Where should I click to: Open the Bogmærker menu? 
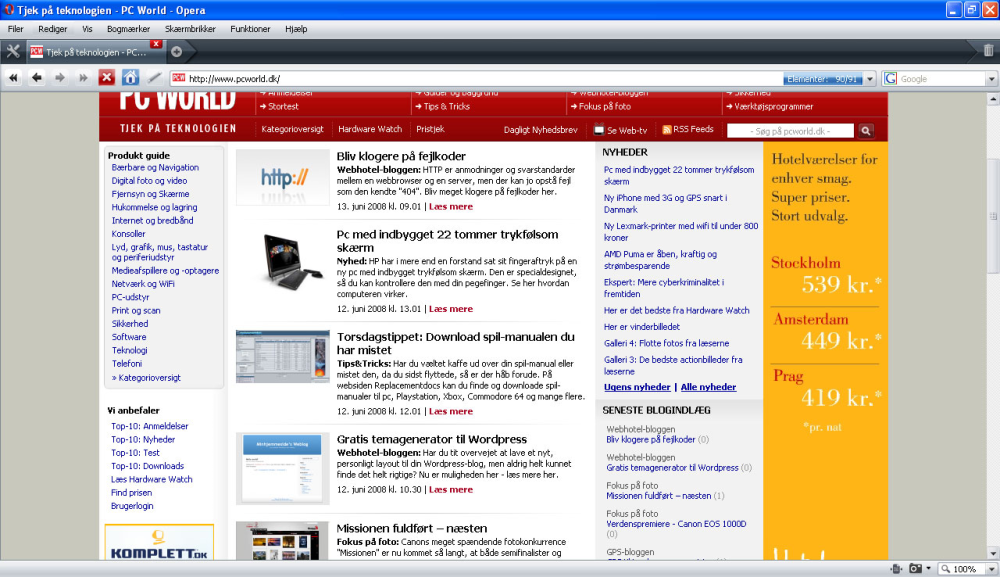pos(128,29)
